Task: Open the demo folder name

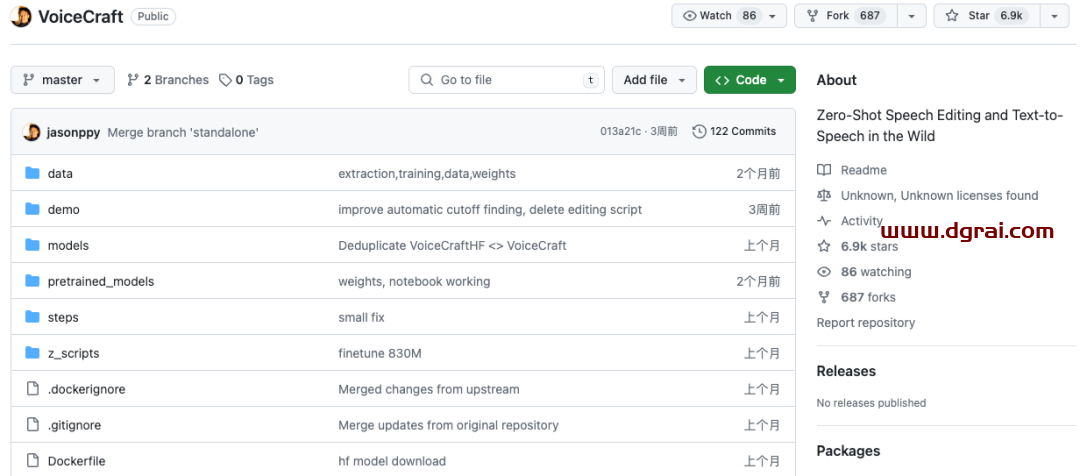Action: click(x=63, y=209)
